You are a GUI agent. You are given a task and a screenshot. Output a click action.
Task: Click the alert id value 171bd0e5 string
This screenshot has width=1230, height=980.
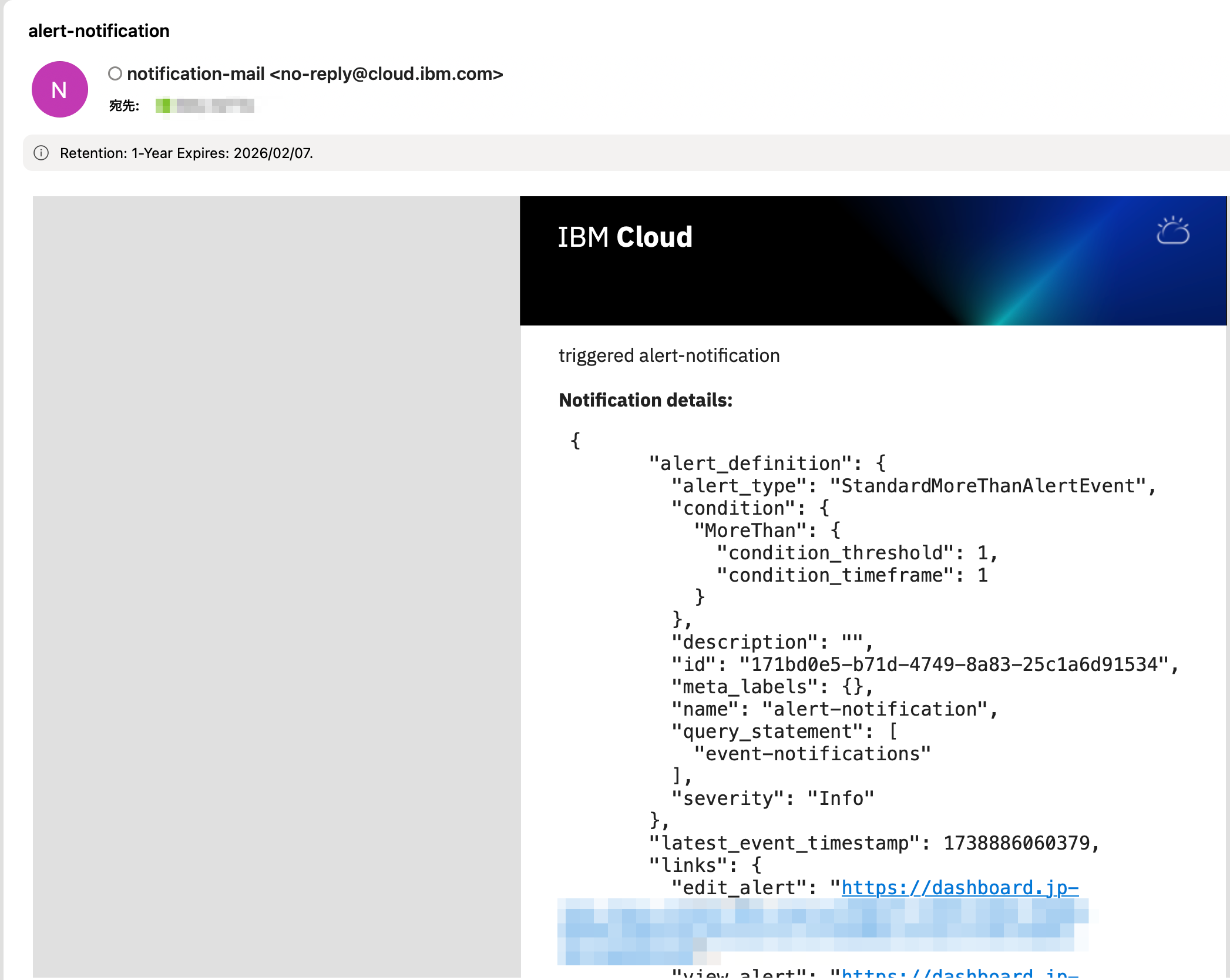pyautogui.click(x=954, y=664)
